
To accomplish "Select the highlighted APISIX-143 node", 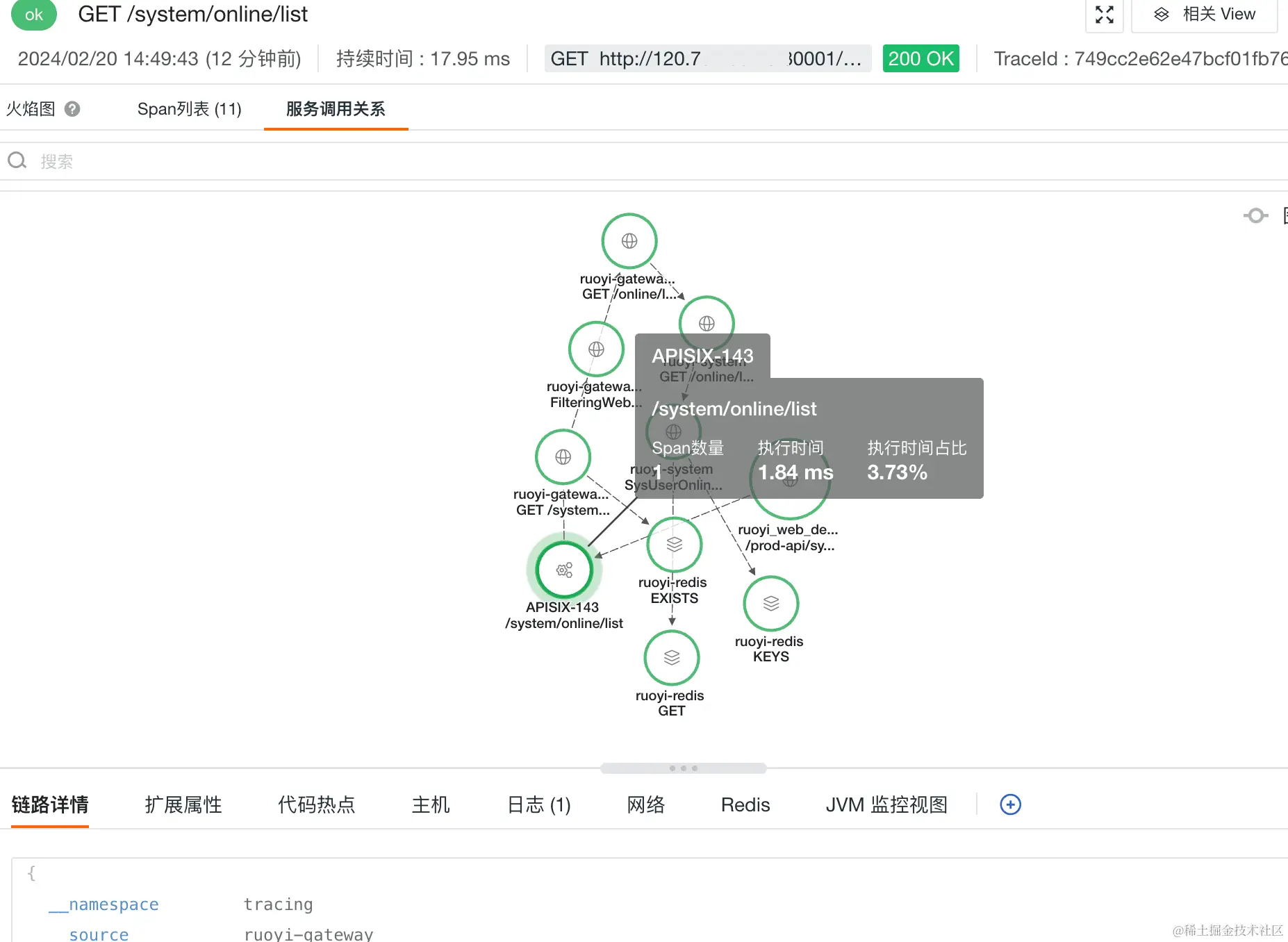I will (564, 570).
